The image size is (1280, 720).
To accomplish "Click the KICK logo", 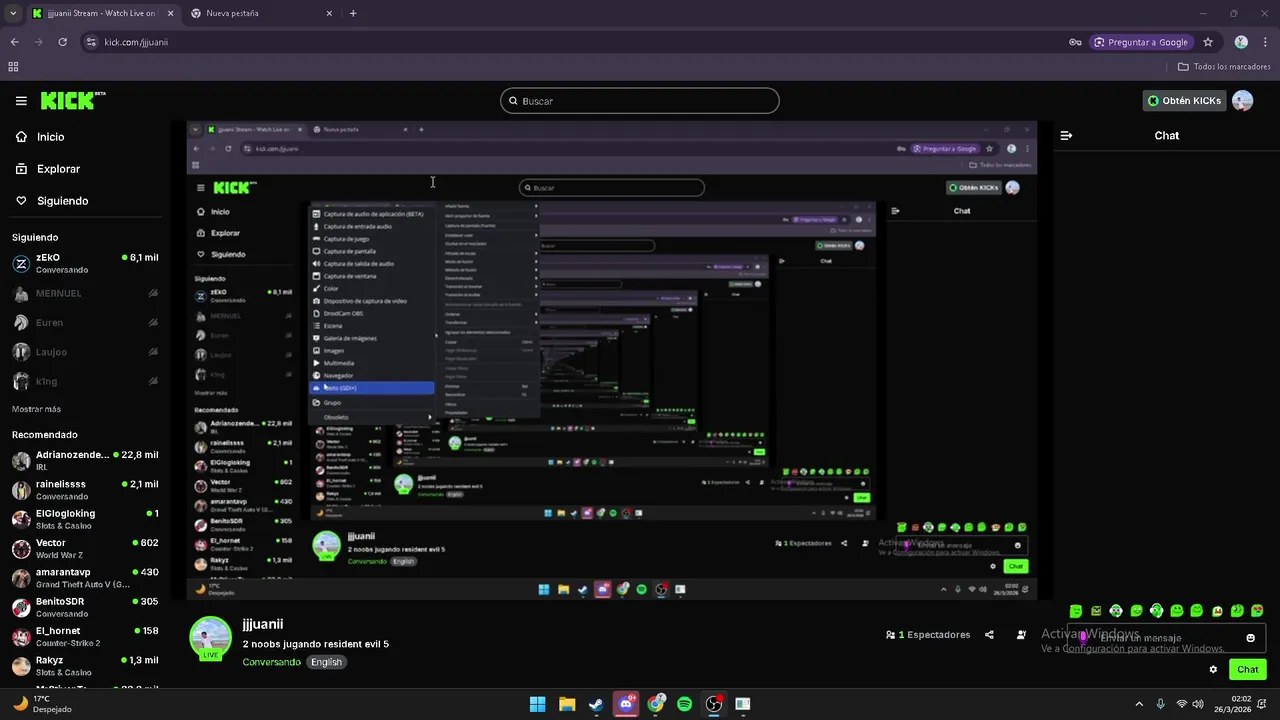I will click(x=73, y=100).
